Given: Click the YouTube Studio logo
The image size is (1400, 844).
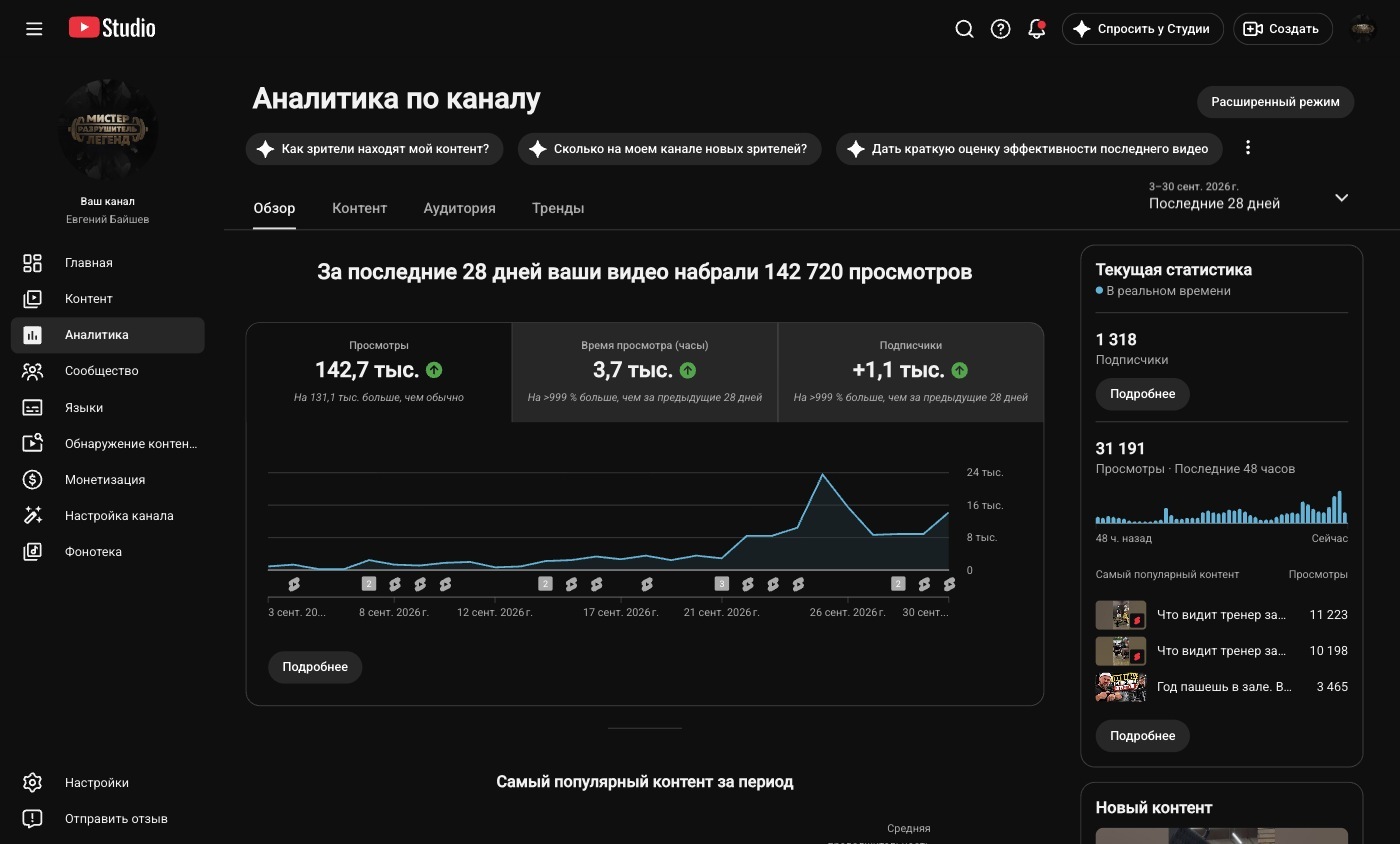Looking at the screenshot, I should click(x=112, y=28).
